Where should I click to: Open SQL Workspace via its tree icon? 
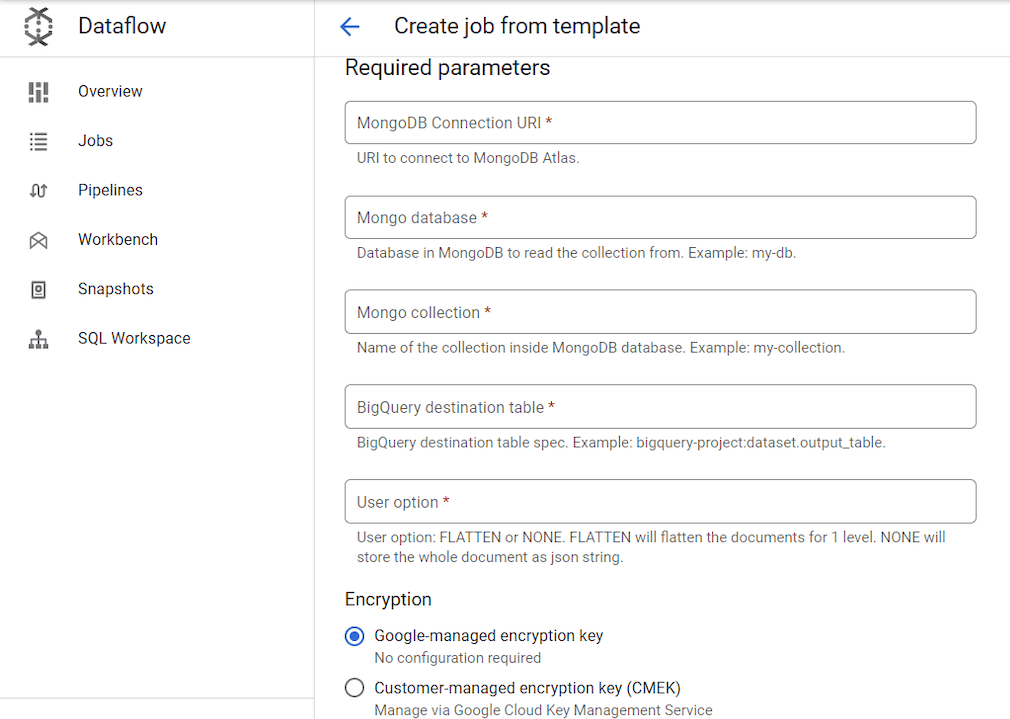click(x=38, y=338)
